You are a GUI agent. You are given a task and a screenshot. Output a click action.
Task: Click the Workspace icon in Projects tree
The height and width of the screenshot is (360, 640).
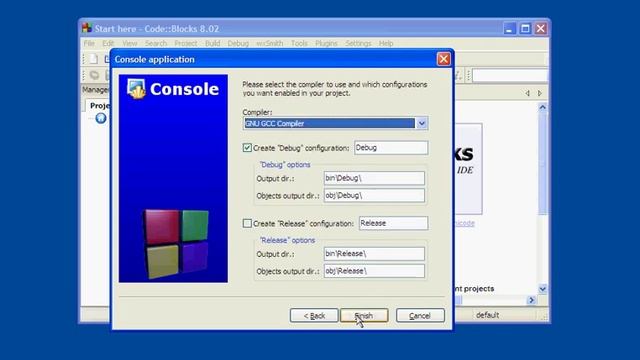pyautogui.click(x=101, y=118)
